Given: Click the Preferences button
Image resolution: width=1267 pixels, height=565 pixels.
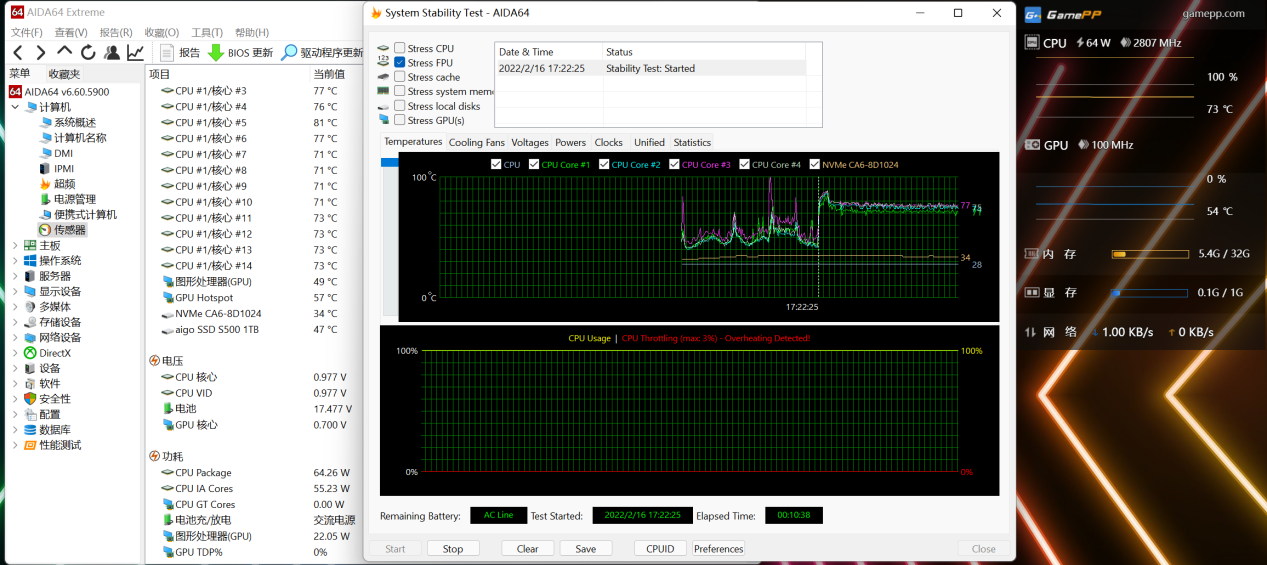Looking at the screenshot, I should coord(718,549).
